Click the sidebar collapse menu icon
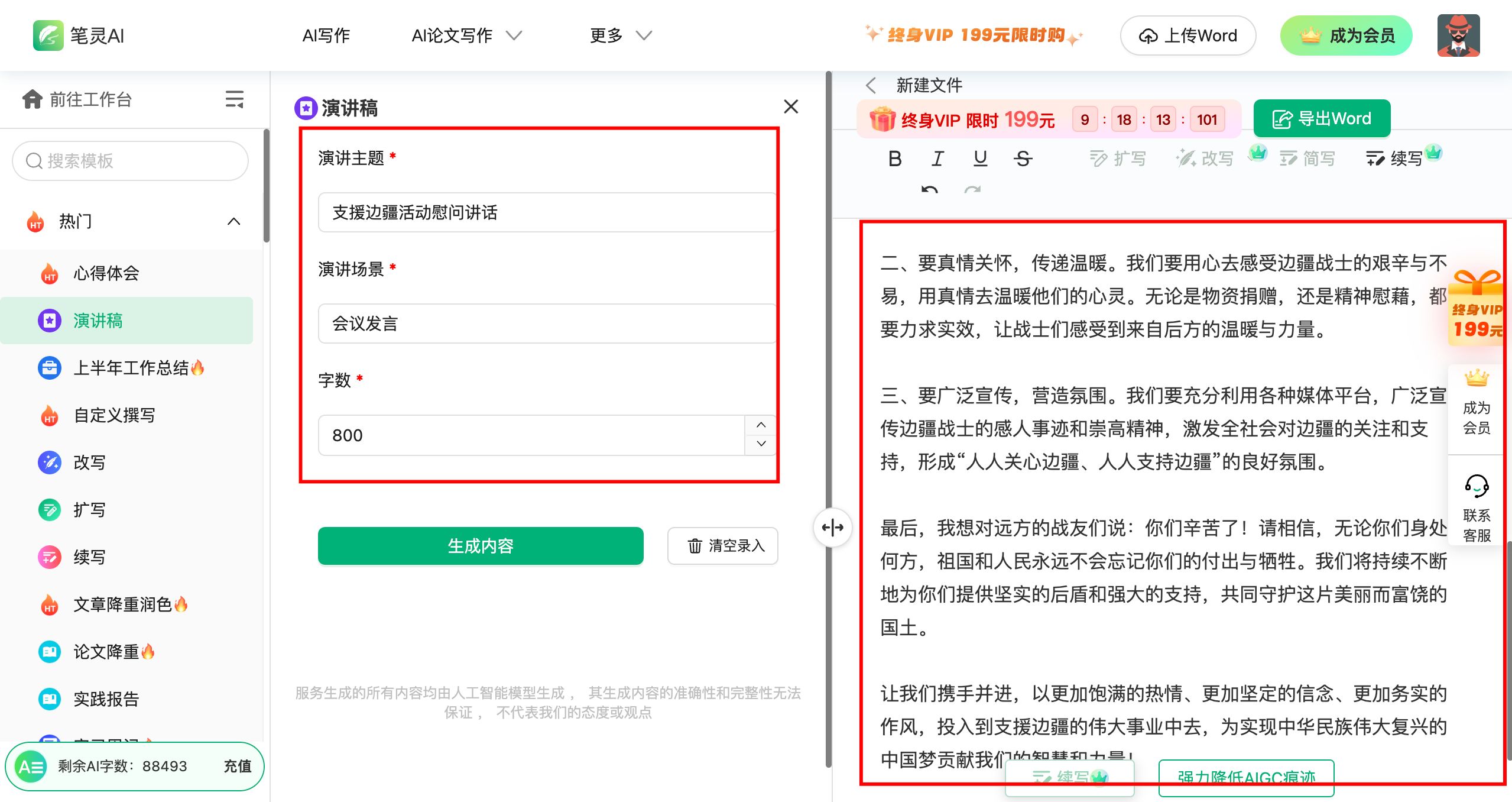Screen dimensions: 1512x802 [234, 99]
